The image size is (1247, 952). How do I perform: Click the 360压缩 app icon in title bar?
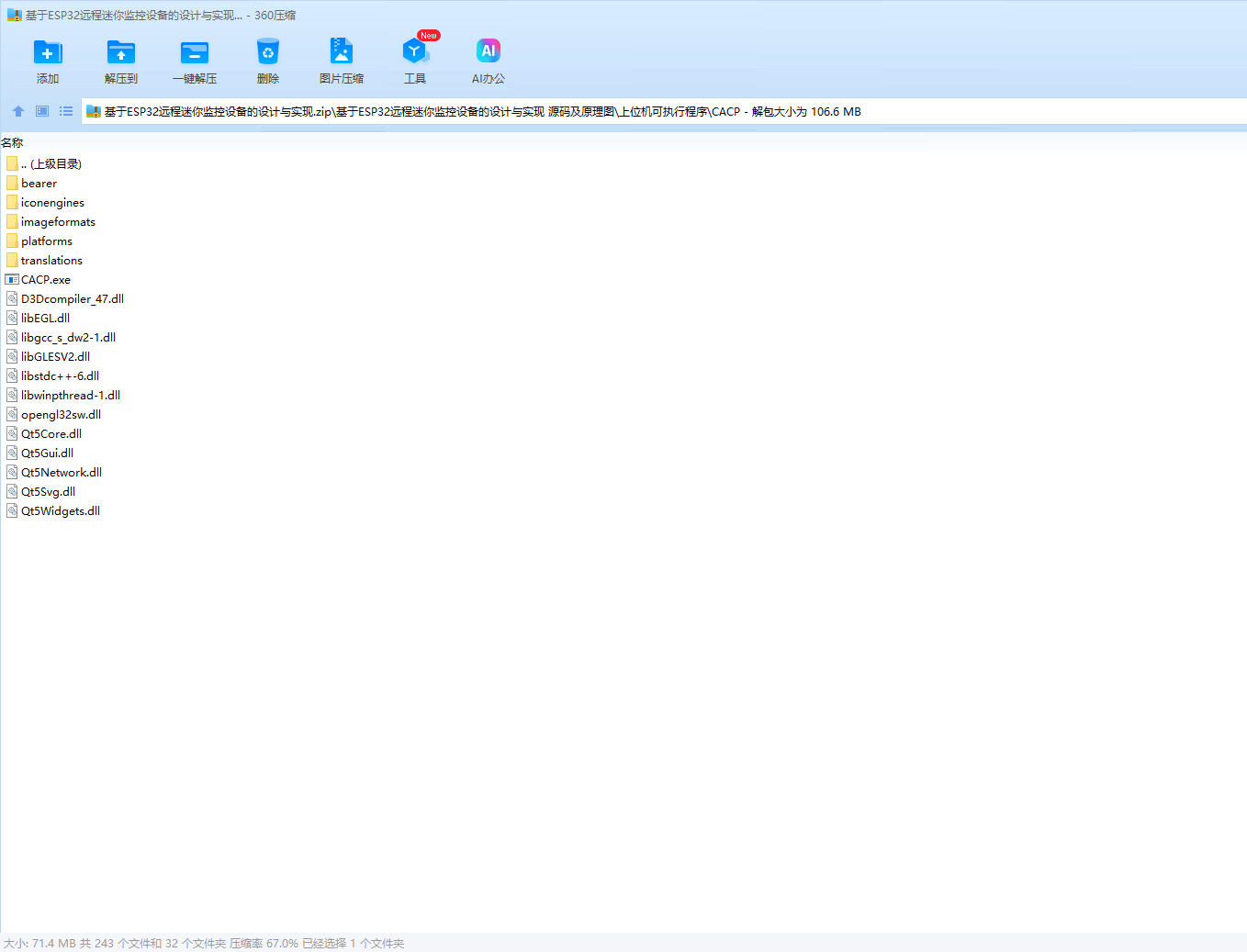pyautogui.click(x=14, y=16)
